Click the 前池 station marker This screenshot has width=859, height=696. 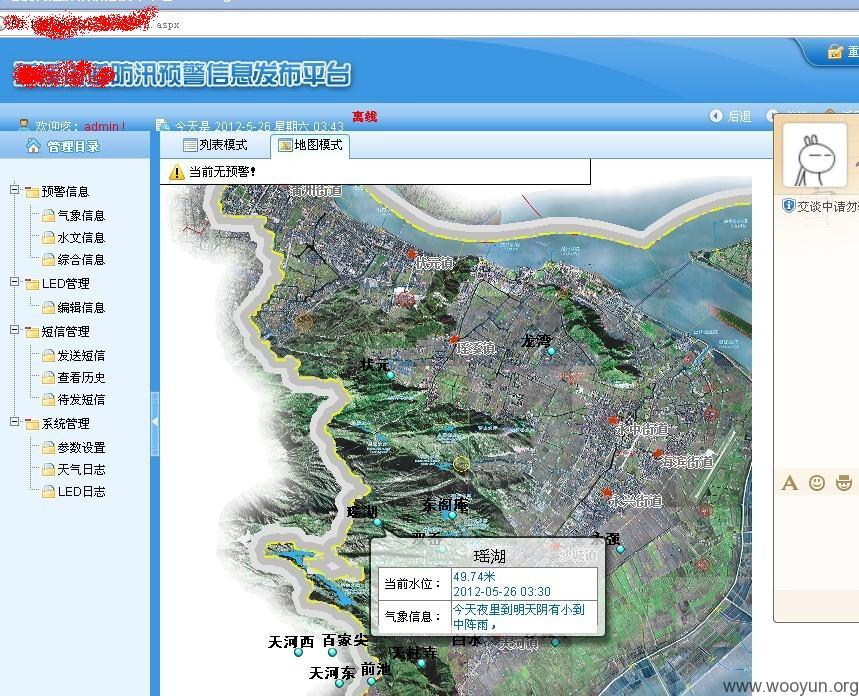coord(371,681)
